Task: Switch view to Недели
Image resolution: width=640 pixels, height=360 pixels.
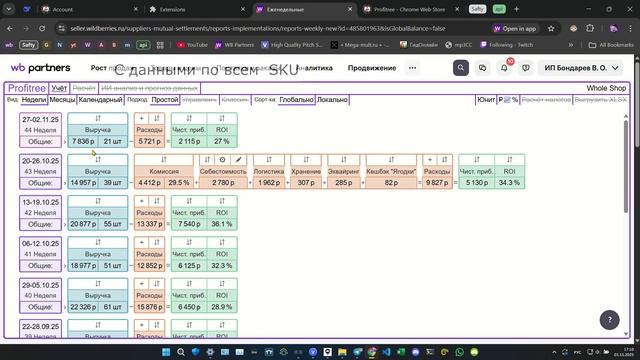Action: [x=33, y=100]
